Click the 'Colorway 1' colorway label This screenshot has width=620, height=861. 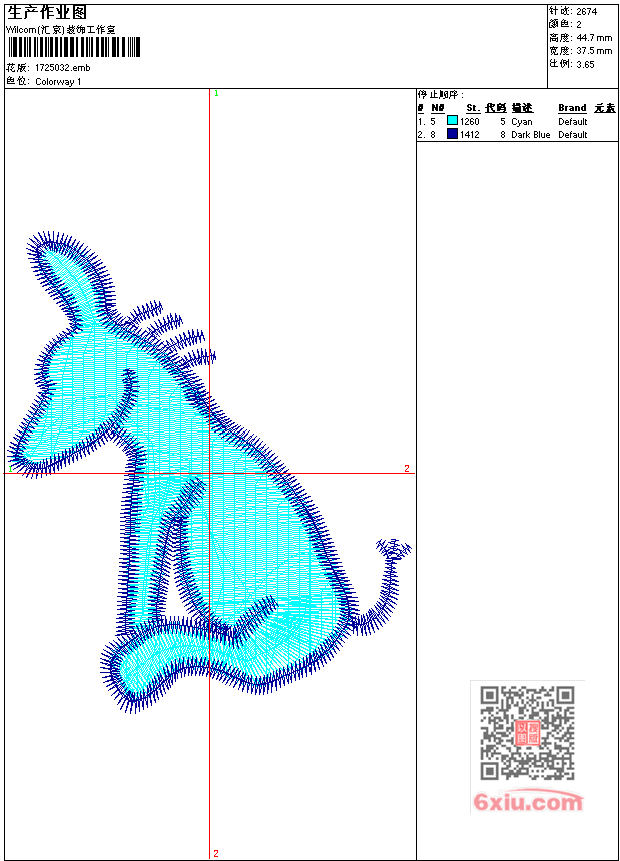coord(58,82)
